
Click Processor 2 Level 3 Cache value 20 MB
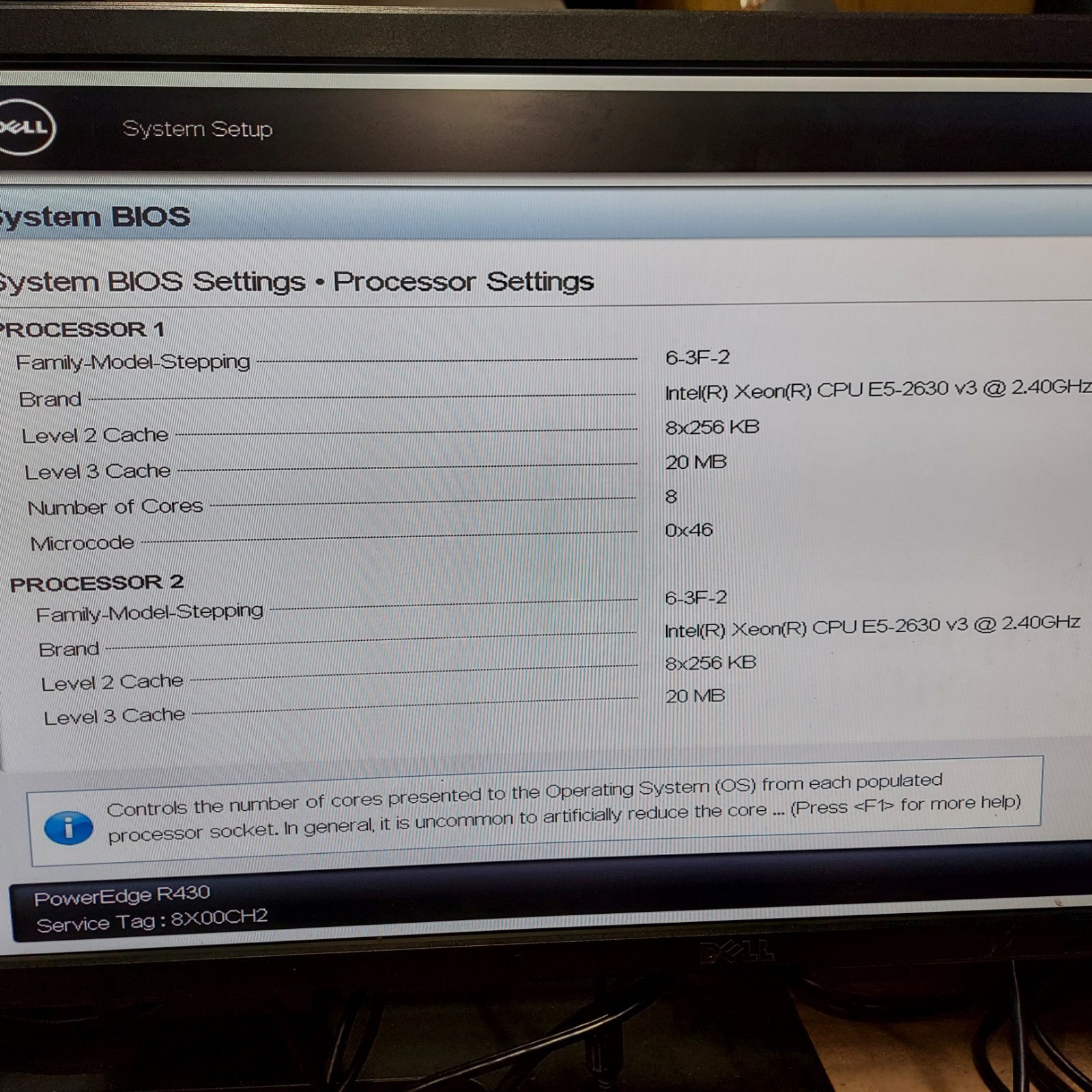tap(695, 696)
